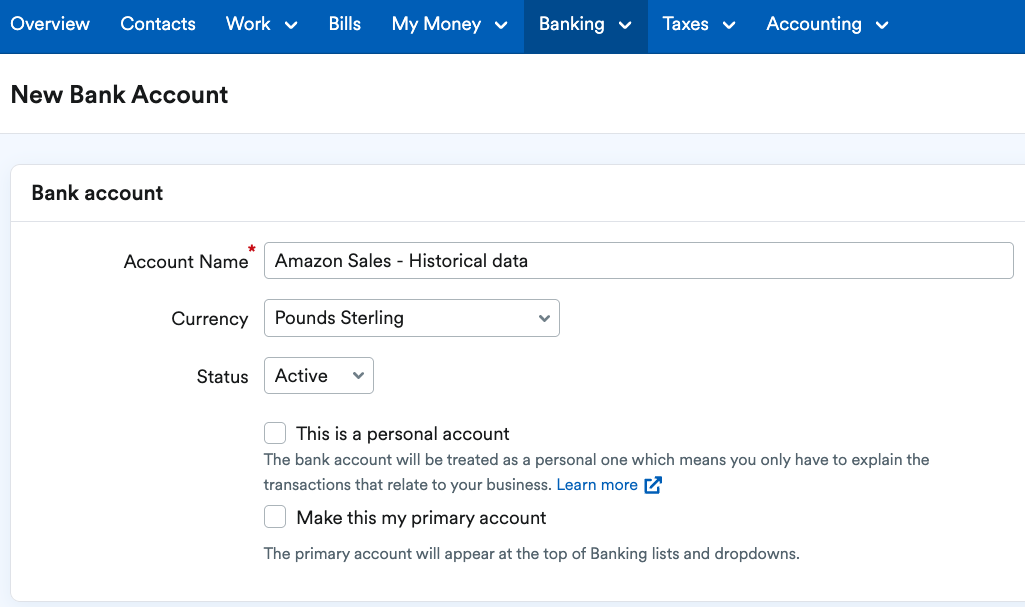Viewport: 1025px width, 607px height.
Task: Expand the Work menu chevron
Action: [292, 25]
